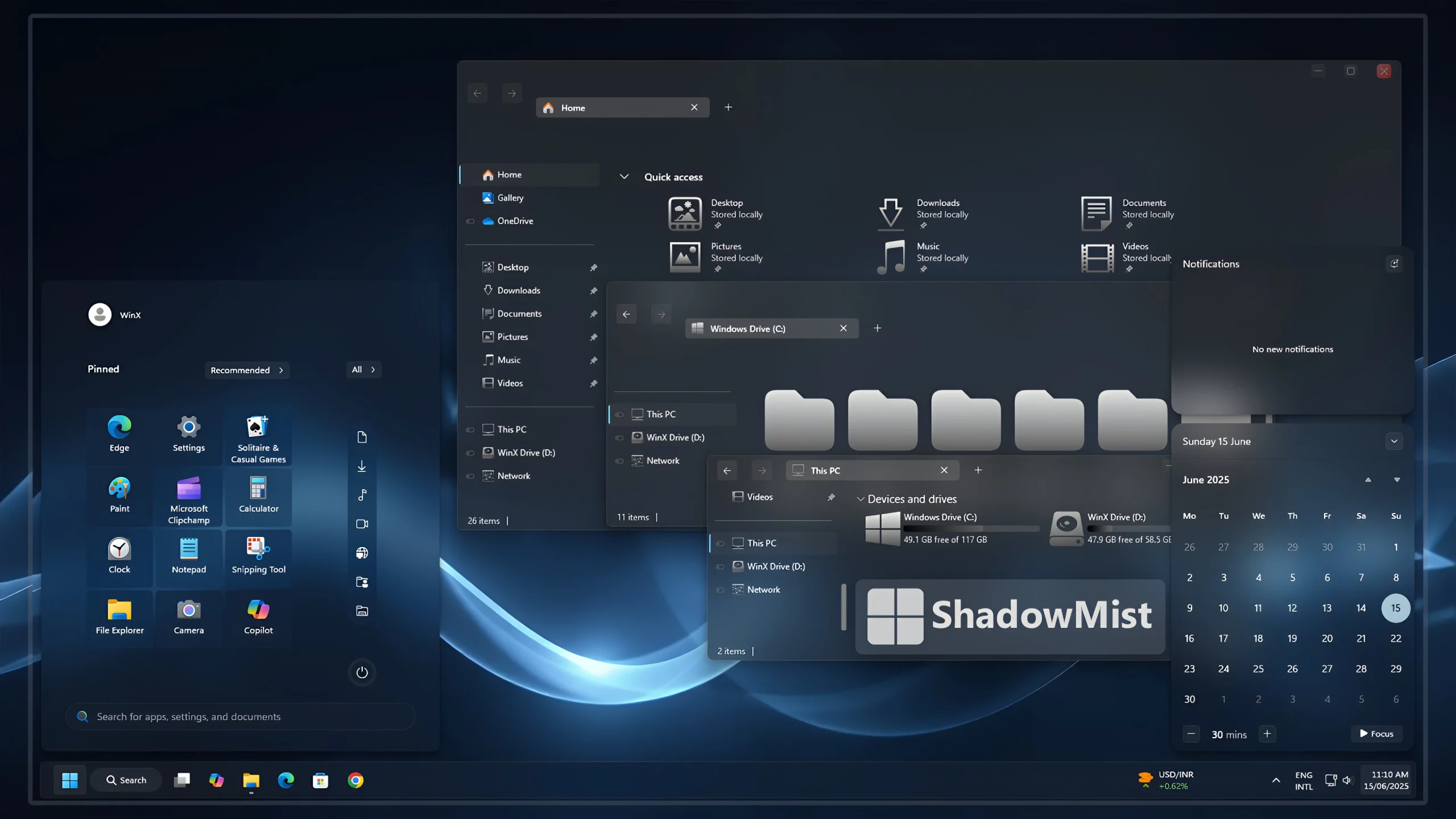The height and width of the screenshot is (819, 1456).
Task: Collapse Devices and drives group
Action: tap(861, 499)
